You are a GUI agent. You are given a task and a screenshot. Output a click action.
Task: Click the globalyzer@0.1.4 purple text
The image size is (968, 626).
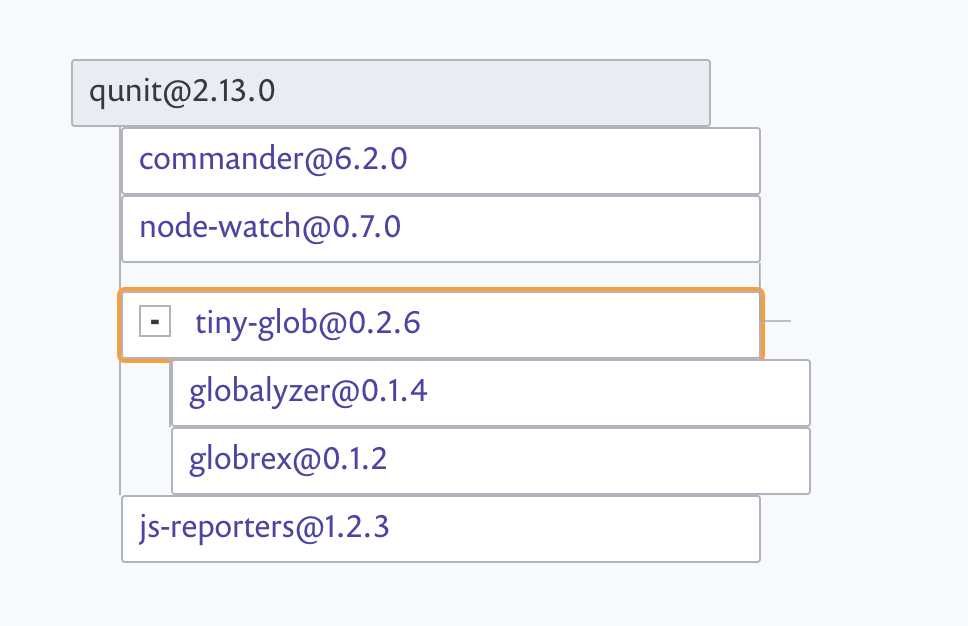(x=306, y=391)
